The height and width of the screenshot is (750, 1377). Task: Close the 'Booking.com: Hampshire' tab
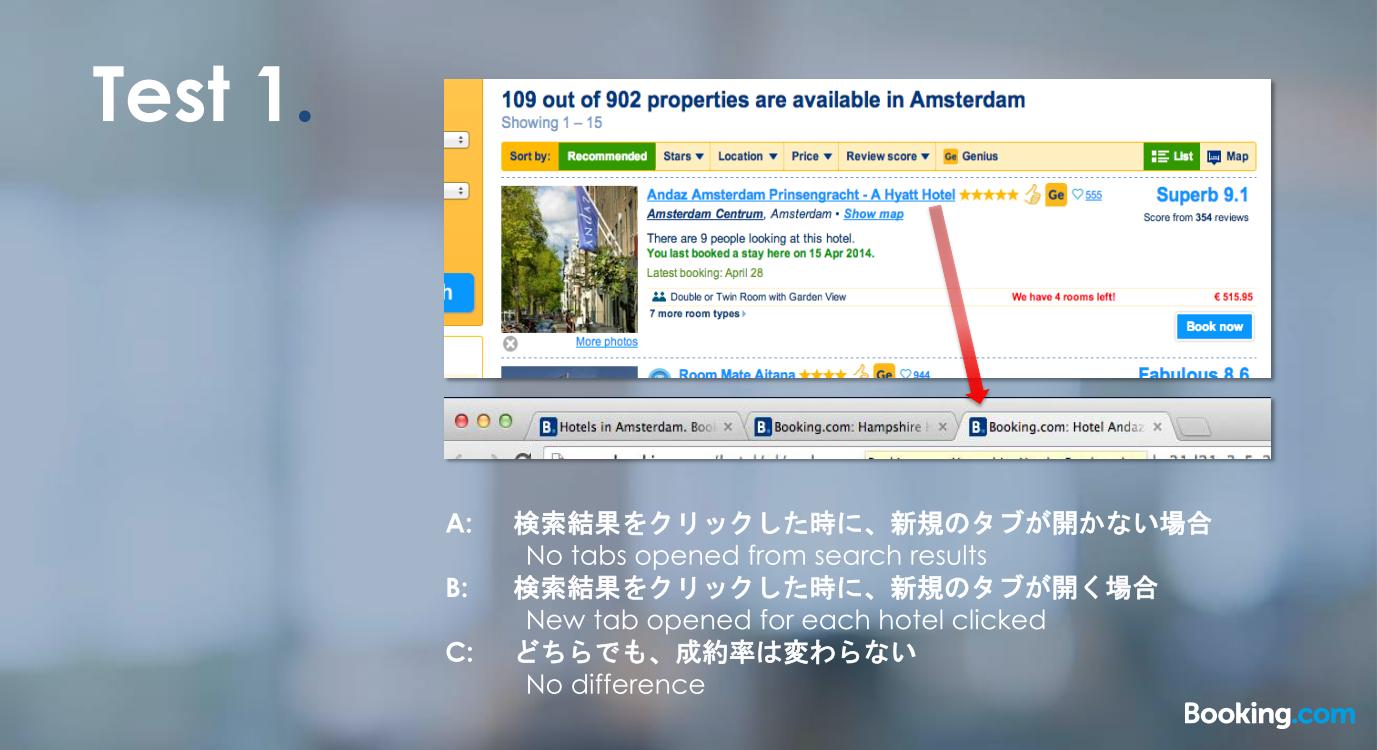tap(942, 427)
